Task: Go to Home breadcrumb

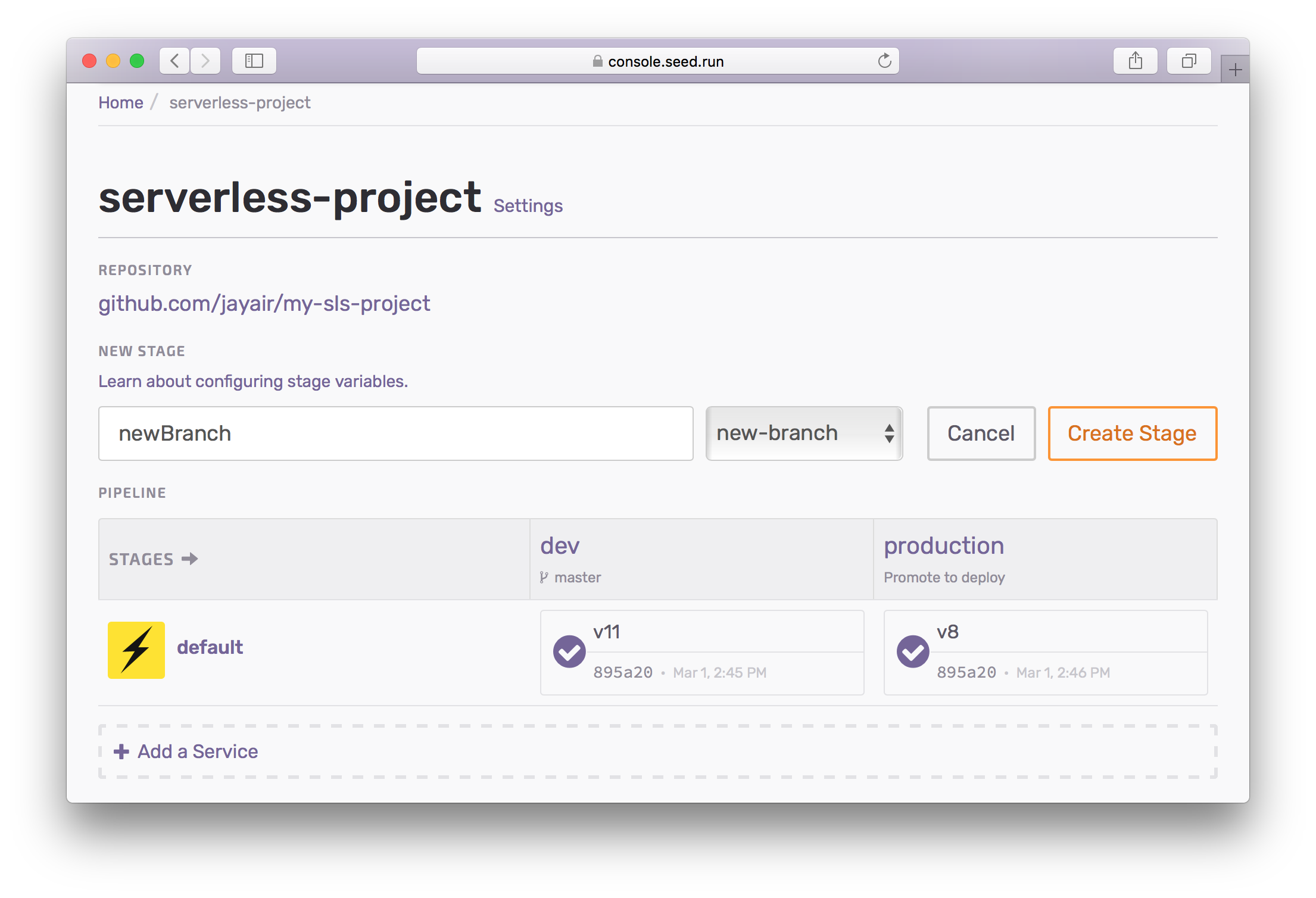Action: [121, 102]
